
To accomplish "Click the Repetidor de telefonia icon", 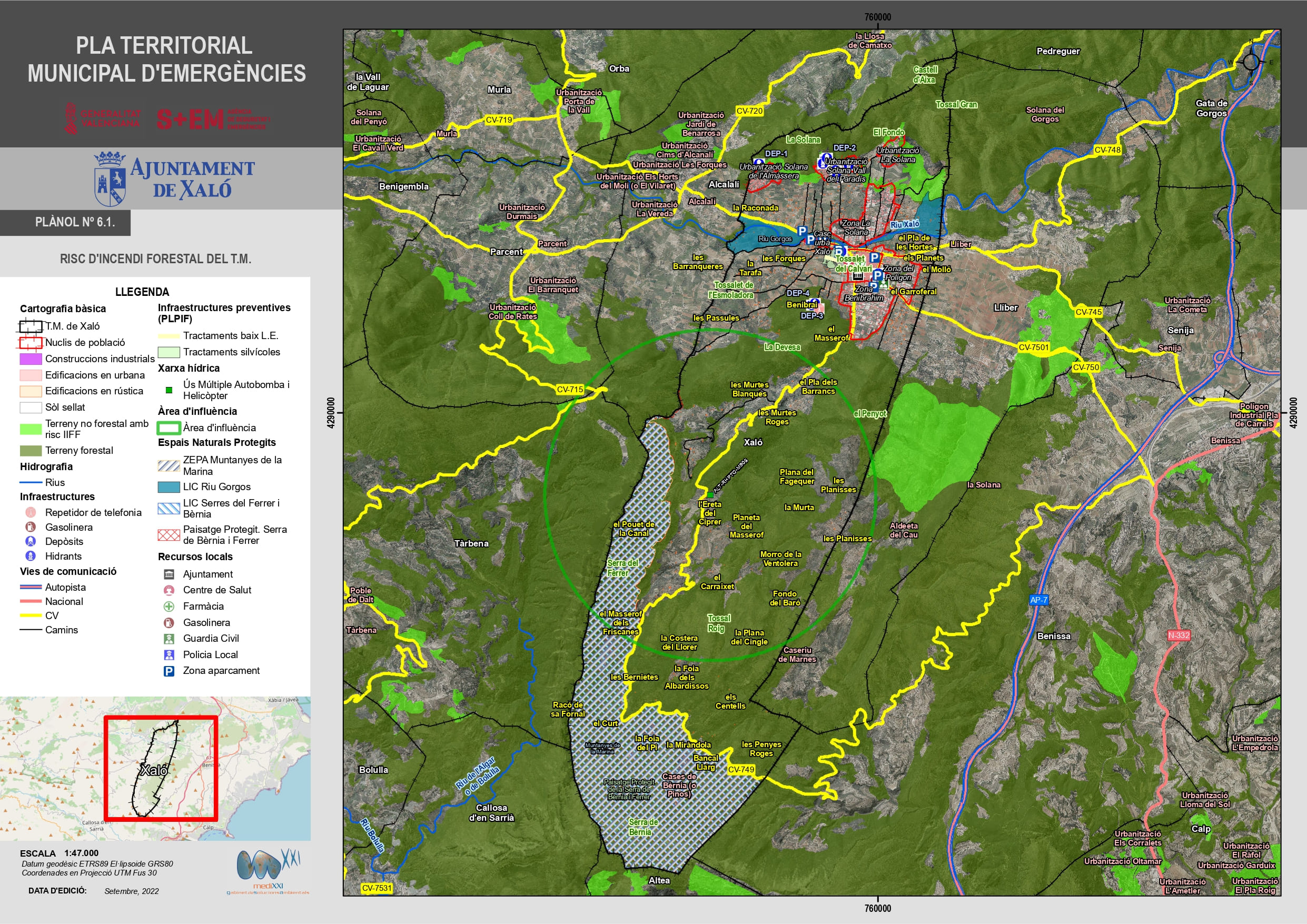I will 31,512.
